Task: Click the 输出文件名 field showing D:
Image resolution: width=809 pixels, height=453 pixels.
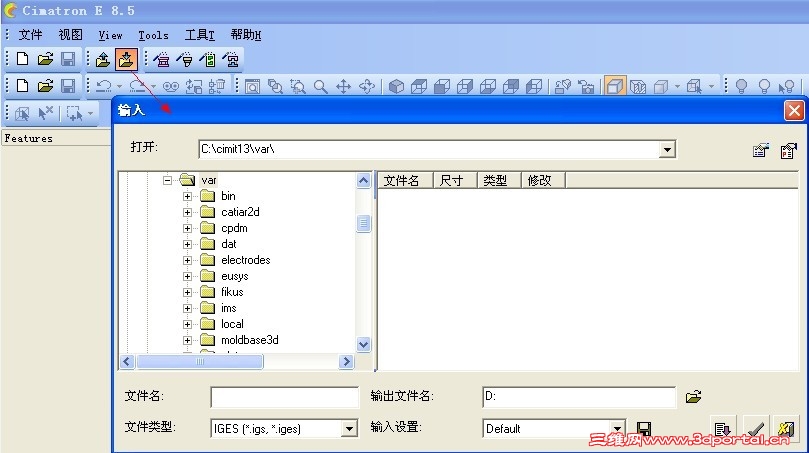Action: click(579, 396)
